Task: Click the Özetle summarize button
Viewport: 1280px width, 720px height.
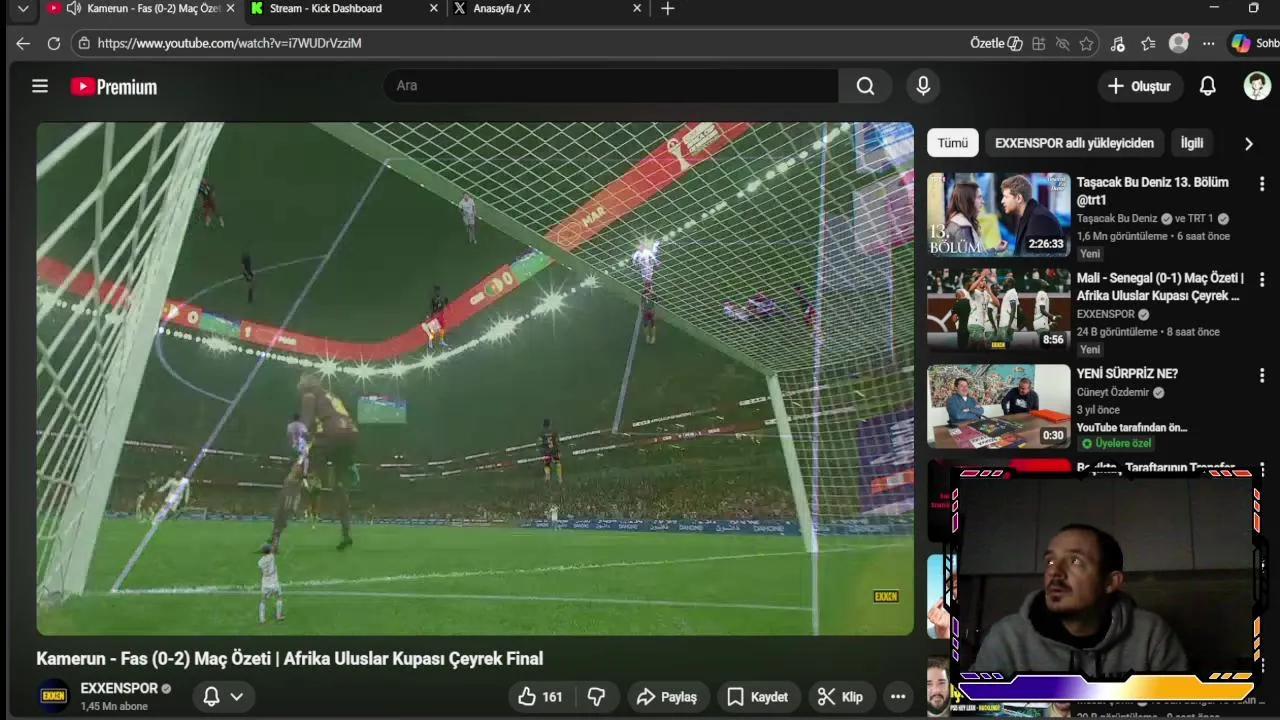Action: click(x=996, y=44)
